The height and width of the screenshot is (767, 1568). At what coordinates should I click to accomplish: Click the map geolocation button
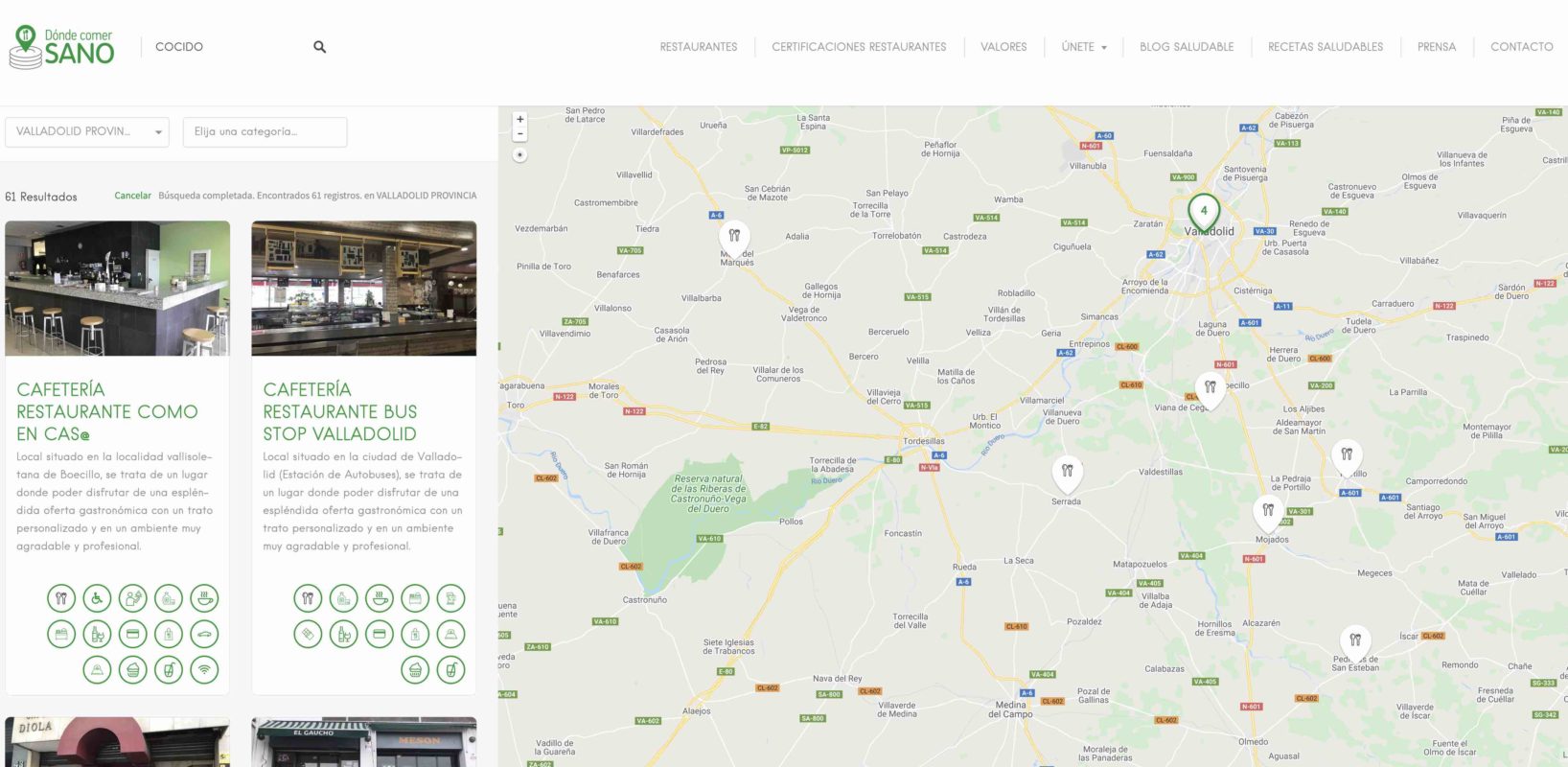point(519,154)
